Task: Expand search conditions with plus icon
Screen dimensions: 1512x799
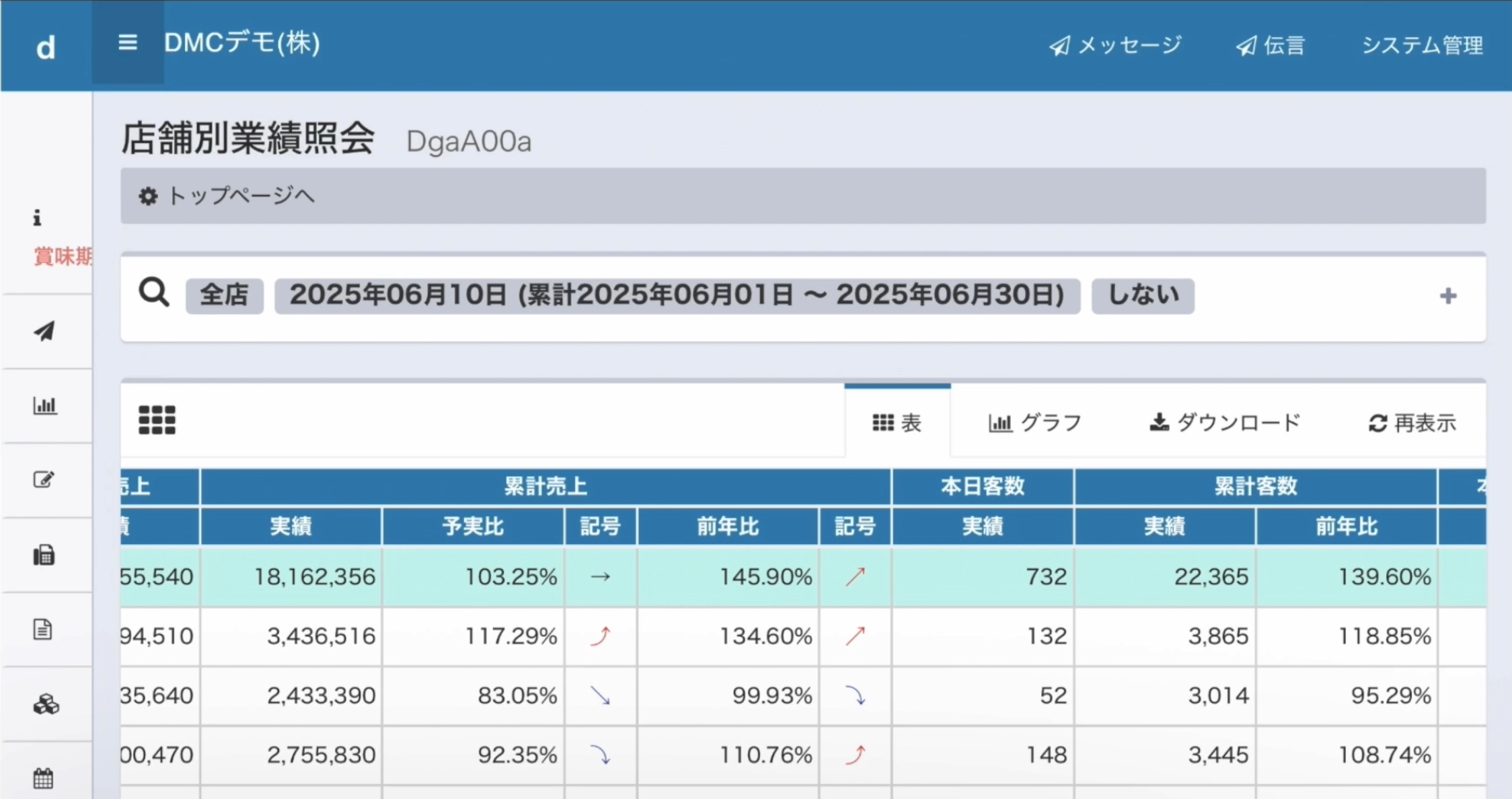Action: [x=1448, y=296]
